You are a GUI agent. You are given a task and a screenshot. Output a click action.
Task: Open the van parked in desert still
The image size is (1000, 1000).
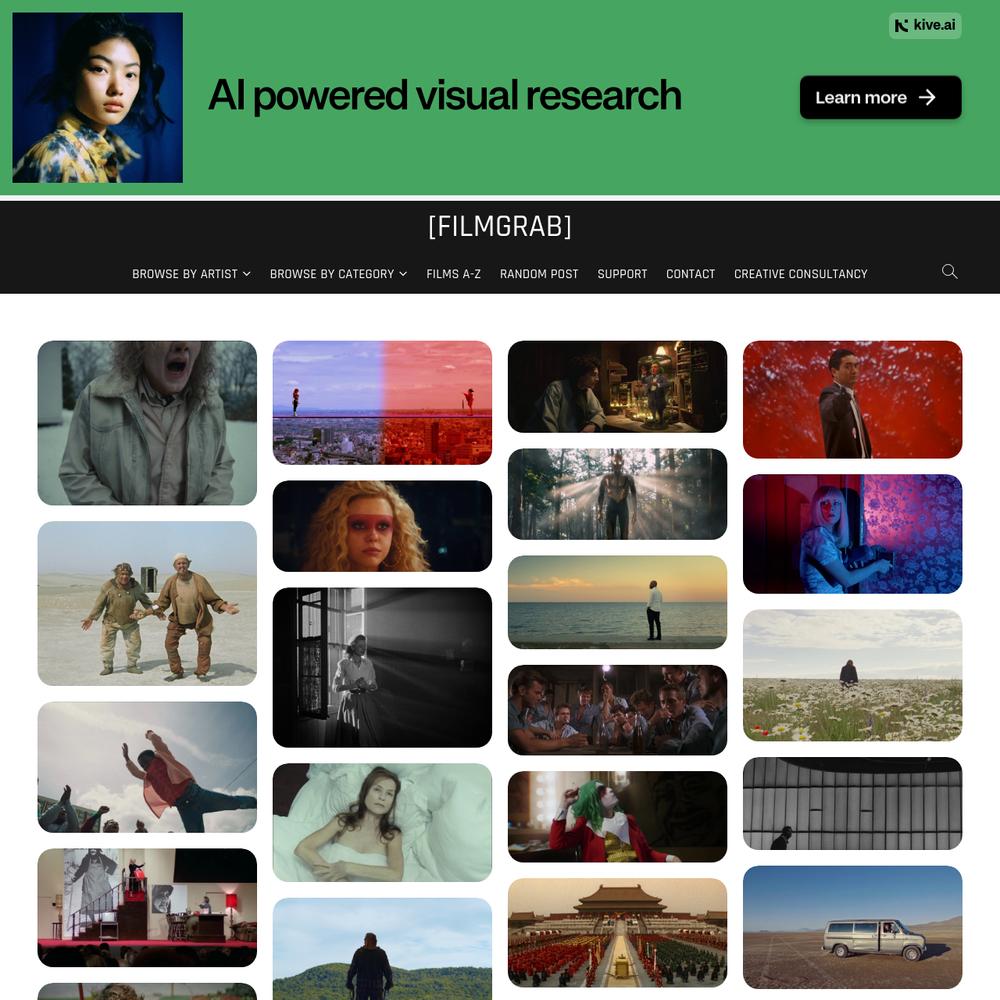point(853,927)
